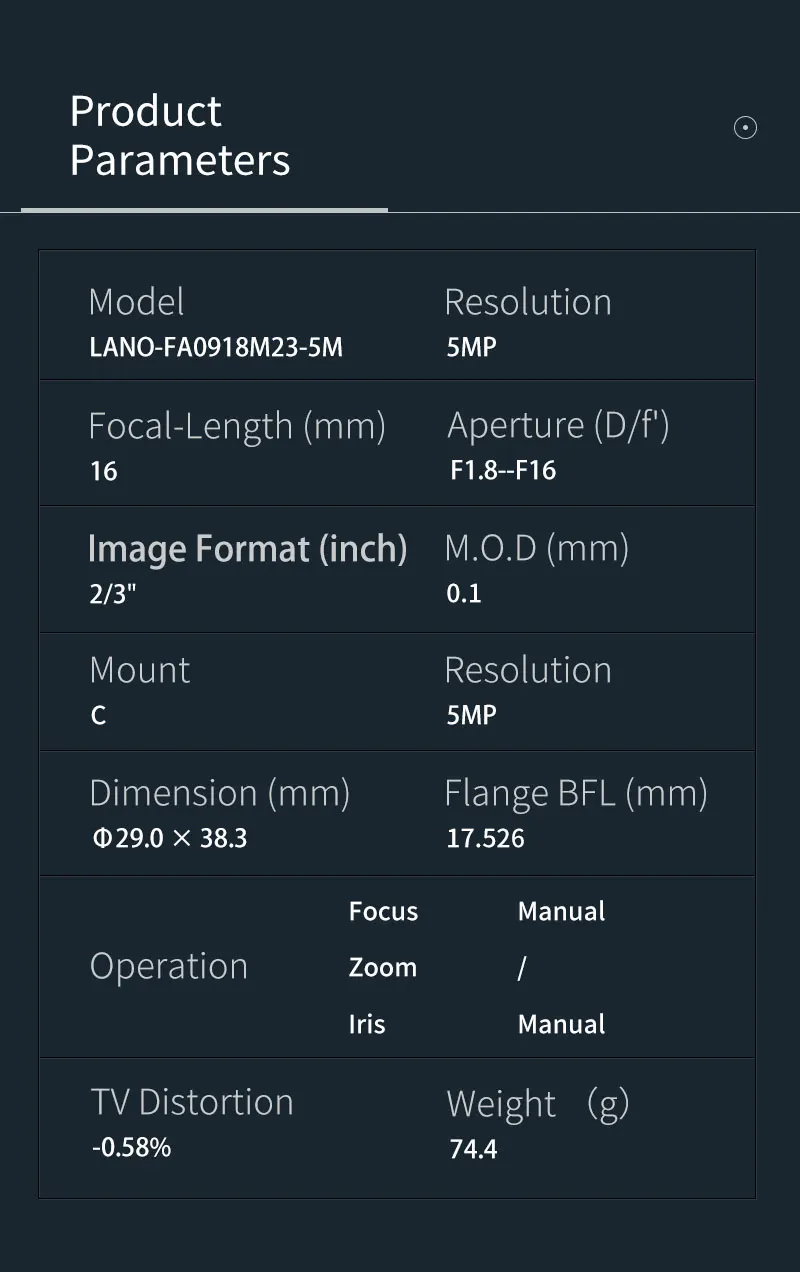Click the Mount label
This screenshot has height=1272, width=800.
(140, 670)
